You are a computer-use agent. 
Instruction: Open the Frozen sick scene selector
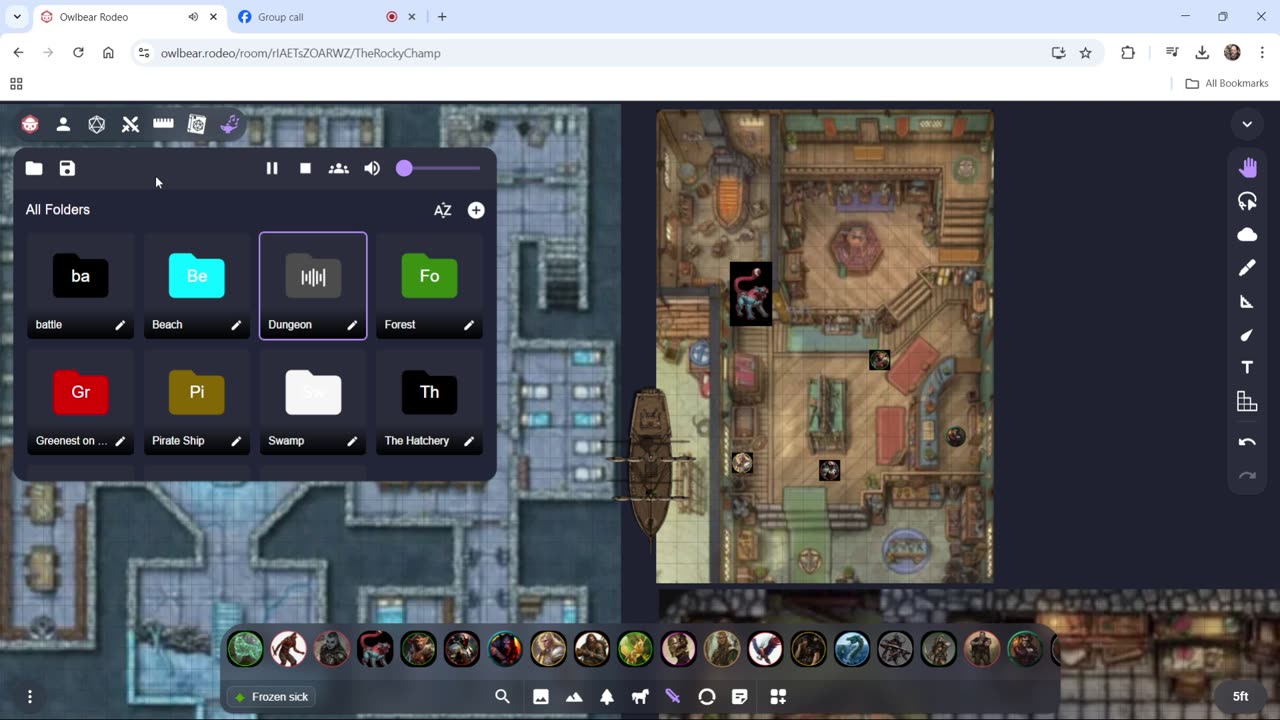click(x=272, y=697)
